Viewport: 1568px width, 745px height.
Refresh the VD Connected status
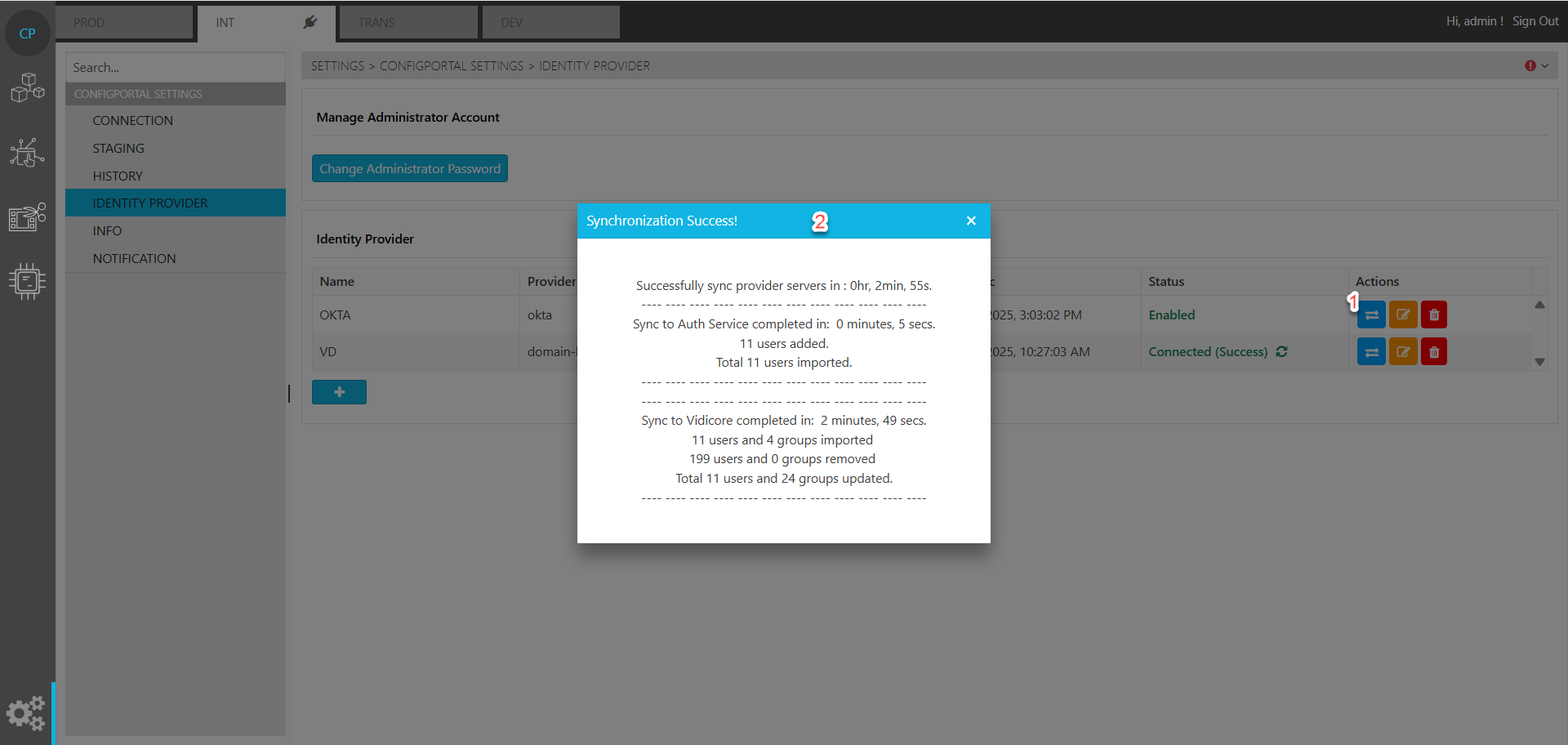[1282, 352]
